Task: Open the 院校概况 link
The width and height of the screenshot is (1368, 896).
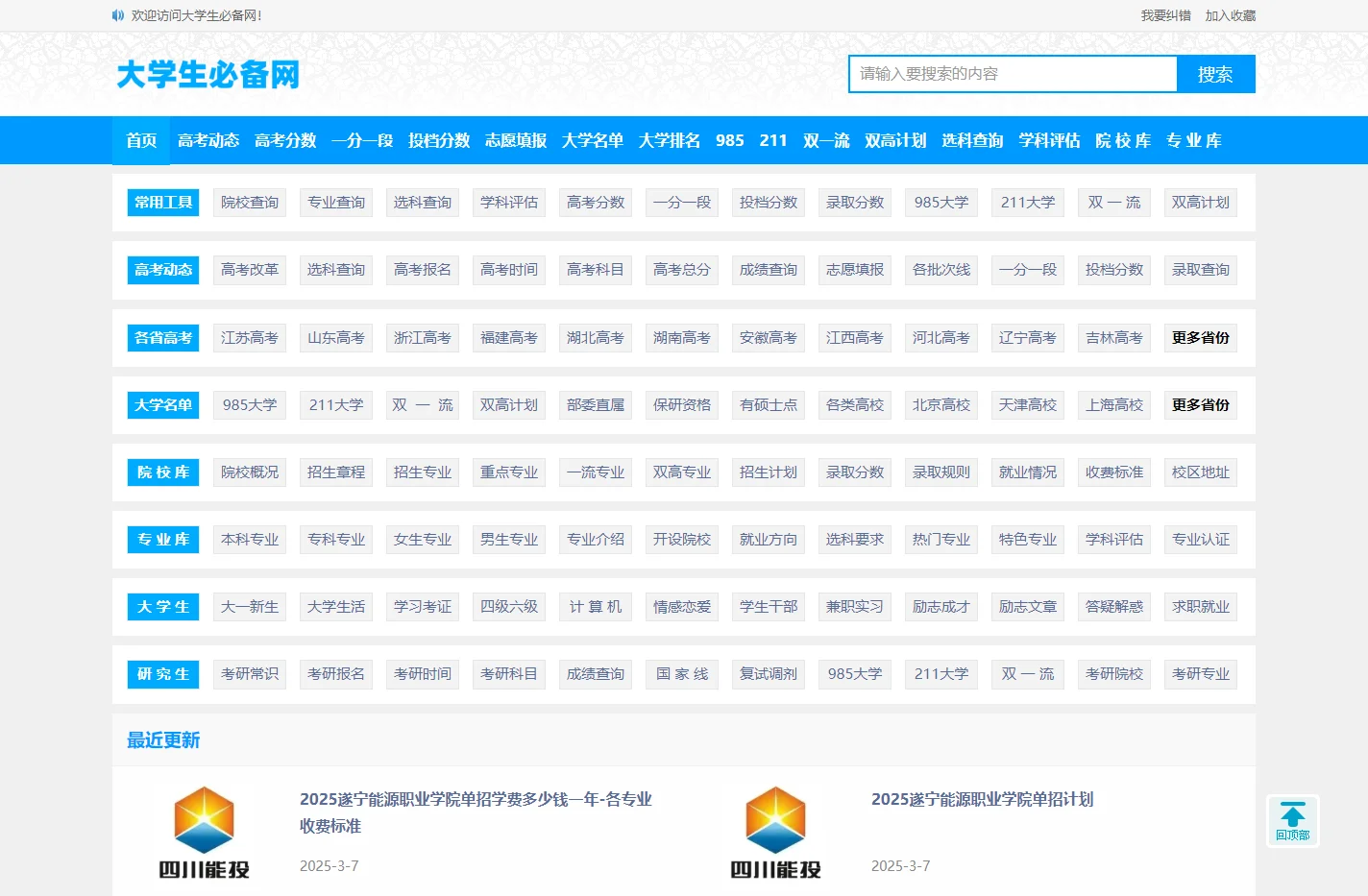Action: point(250,472)
